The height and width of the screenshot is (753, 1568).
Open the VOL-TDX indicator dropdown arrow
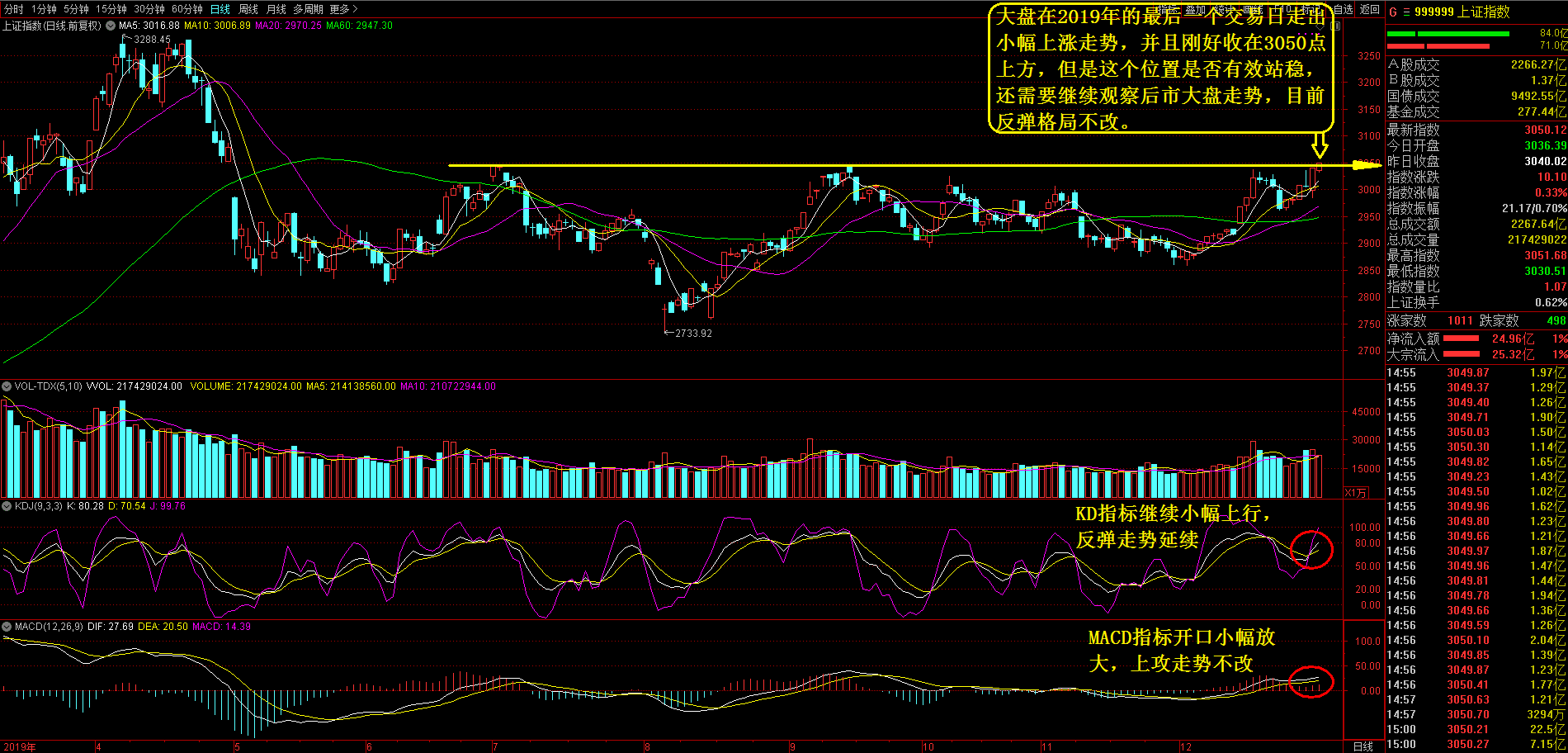tap(7, 386)
